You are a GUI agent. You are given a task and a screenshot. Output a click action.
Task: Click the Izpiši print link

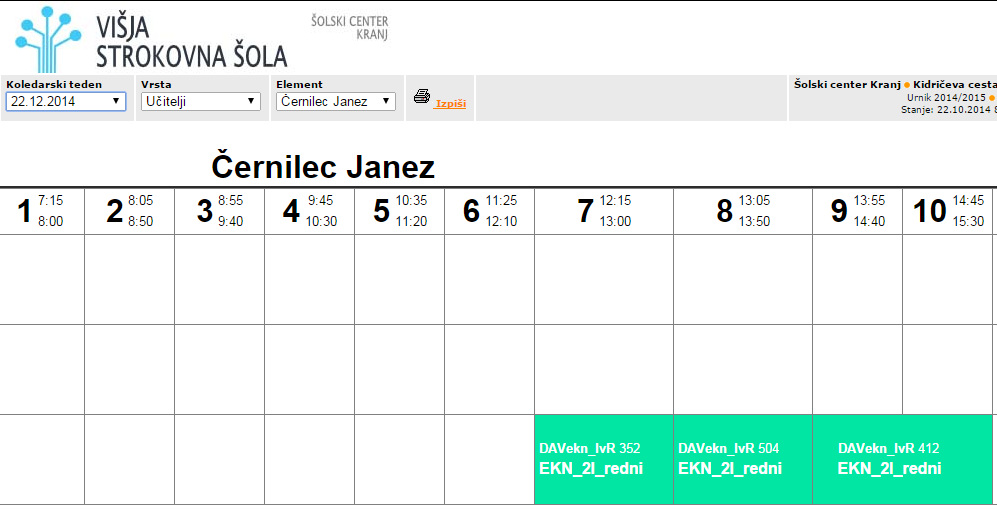coord(450,103)
